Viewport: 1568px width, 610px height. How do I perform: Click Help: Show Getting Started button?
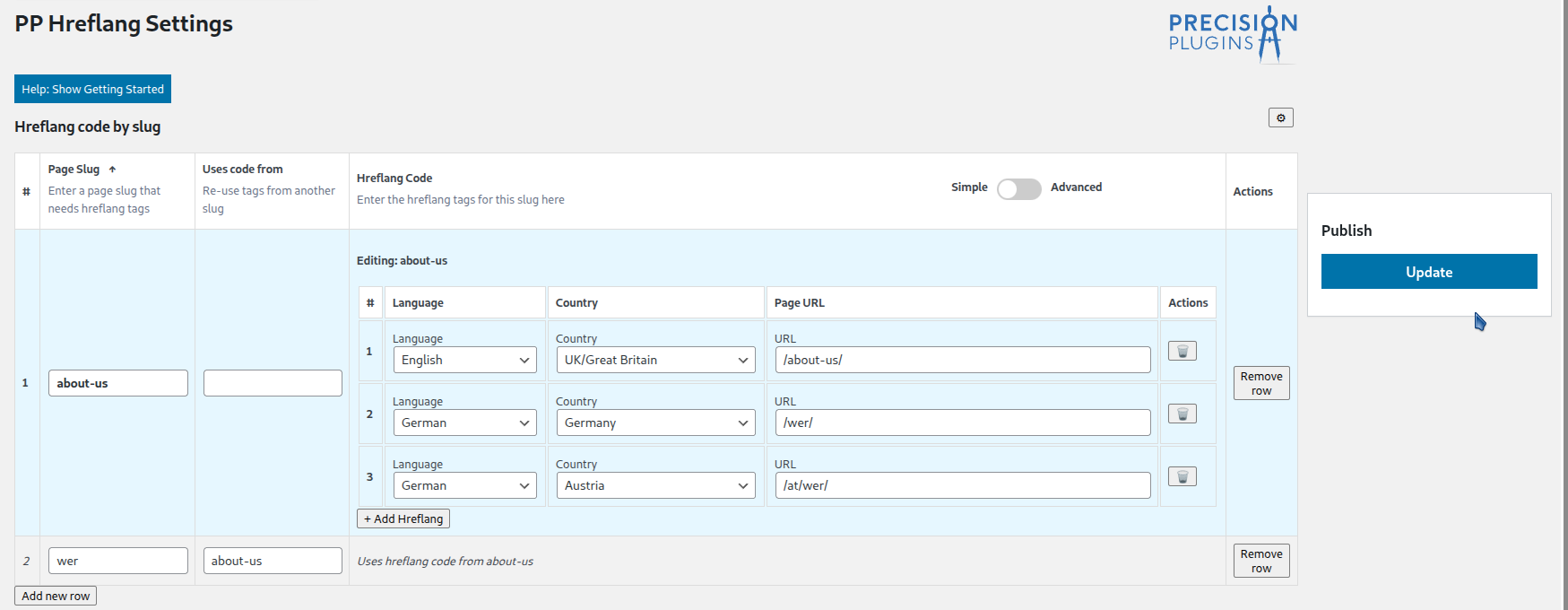pyautogui.click(x=92, y=89)
